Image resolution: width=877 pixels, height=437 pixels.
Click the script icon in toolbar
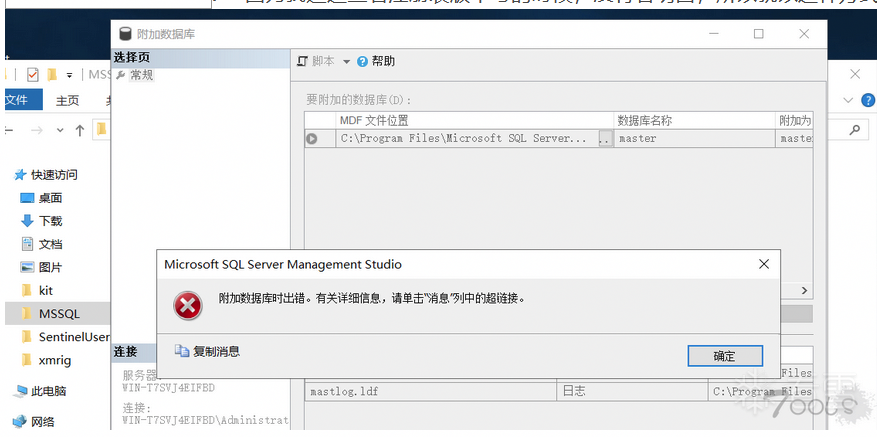(x=303, y=61)
